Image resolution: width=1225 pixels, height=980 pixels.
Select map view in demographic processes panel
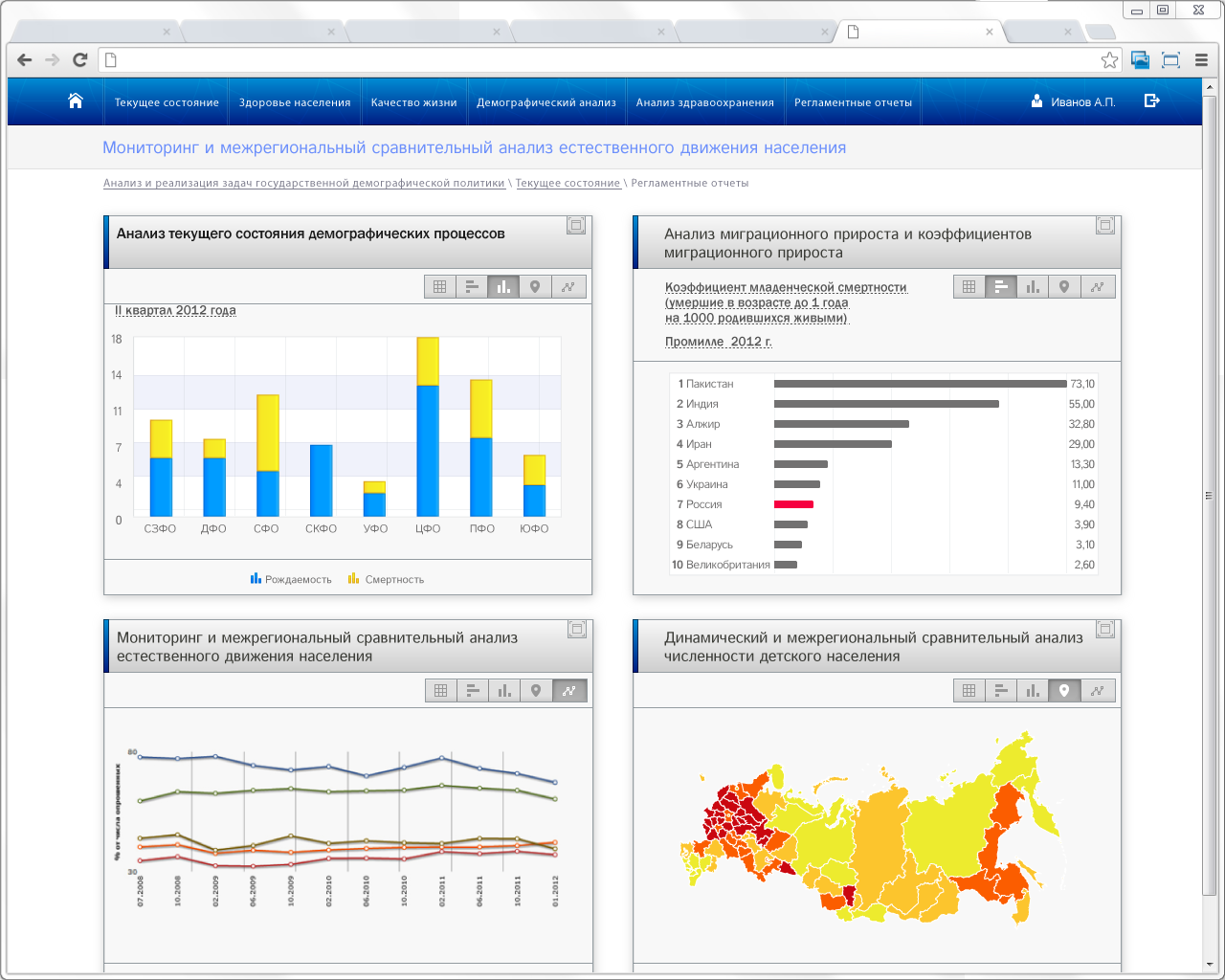coord(535,287)
